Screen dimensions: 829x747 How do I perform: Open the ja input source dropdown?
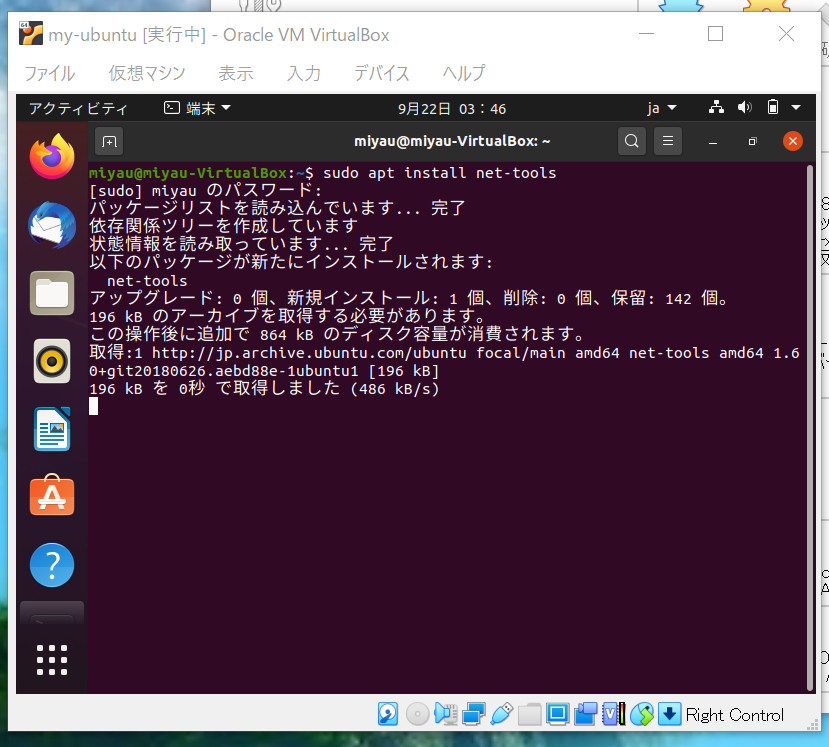click(661, 108)
